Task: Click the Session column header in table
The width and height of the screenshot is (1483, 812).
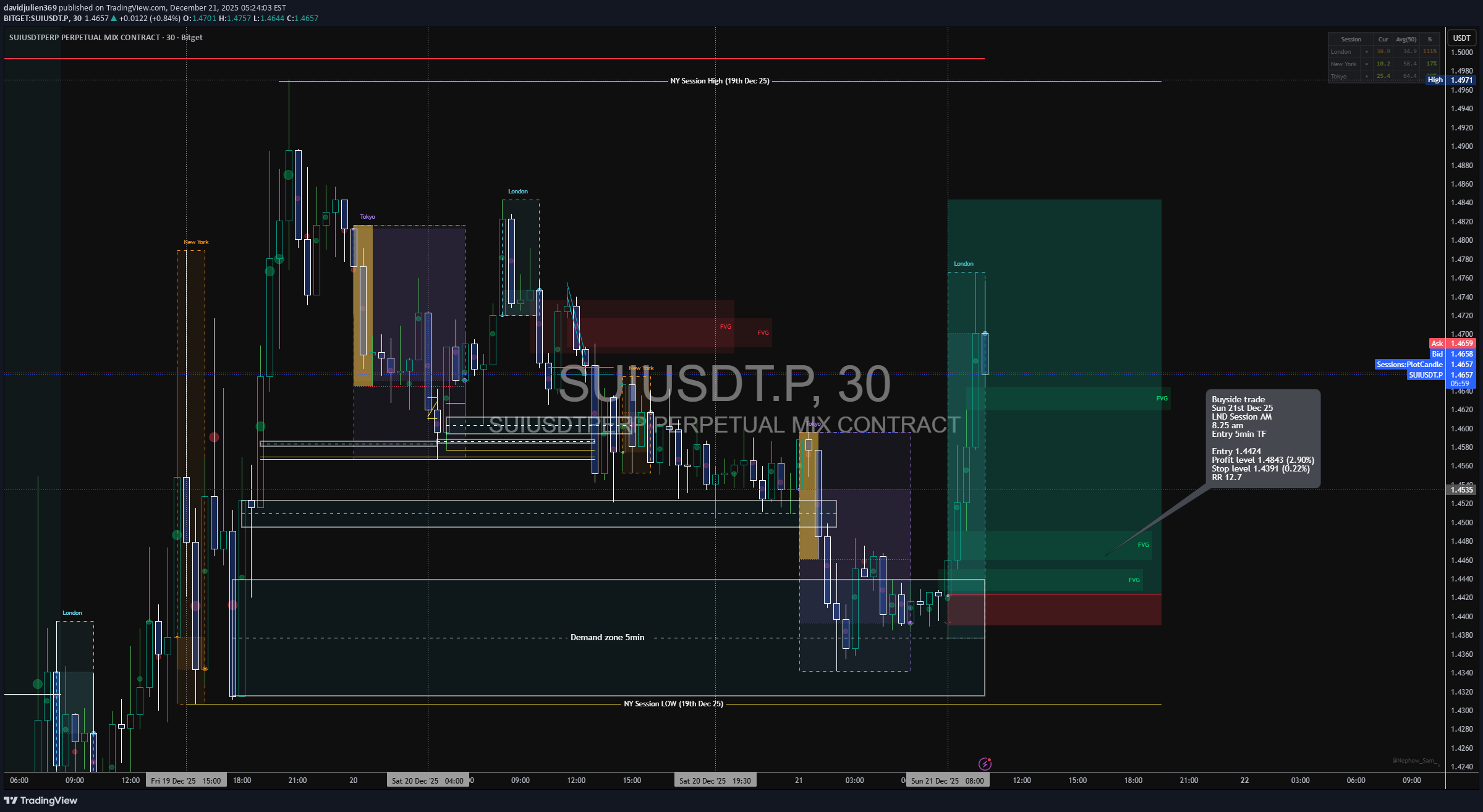Action: (x=1351, y=40)
